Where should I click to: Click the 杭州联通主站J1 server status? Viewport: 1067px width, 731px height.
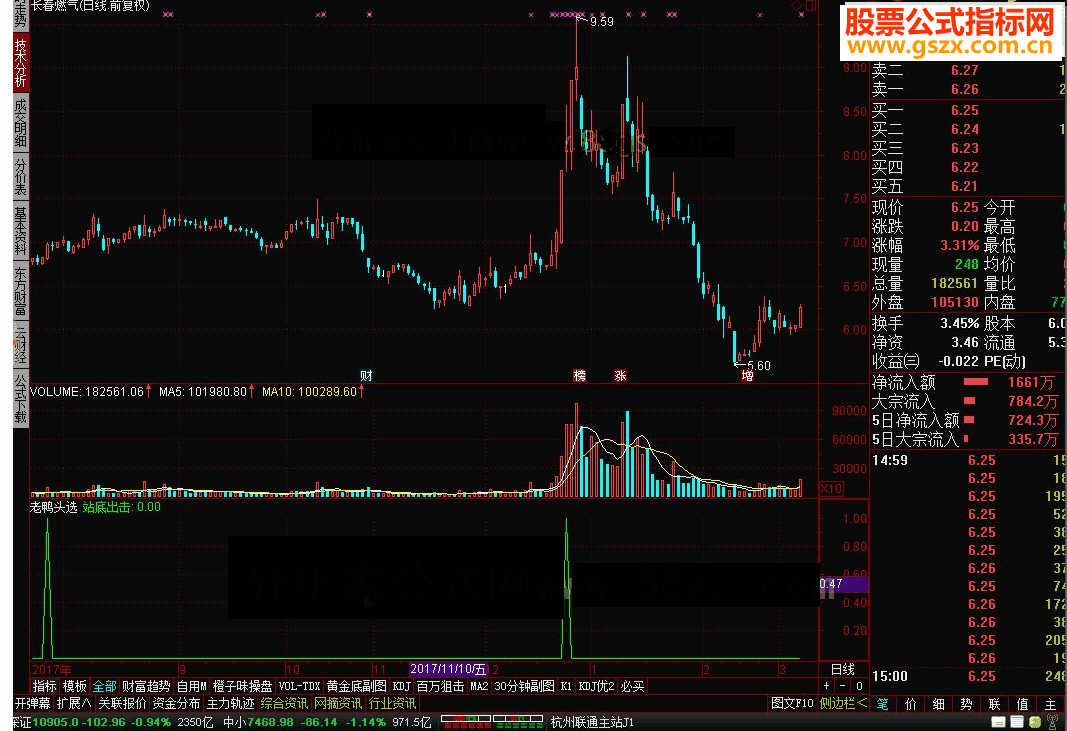[x=592, y=722]
